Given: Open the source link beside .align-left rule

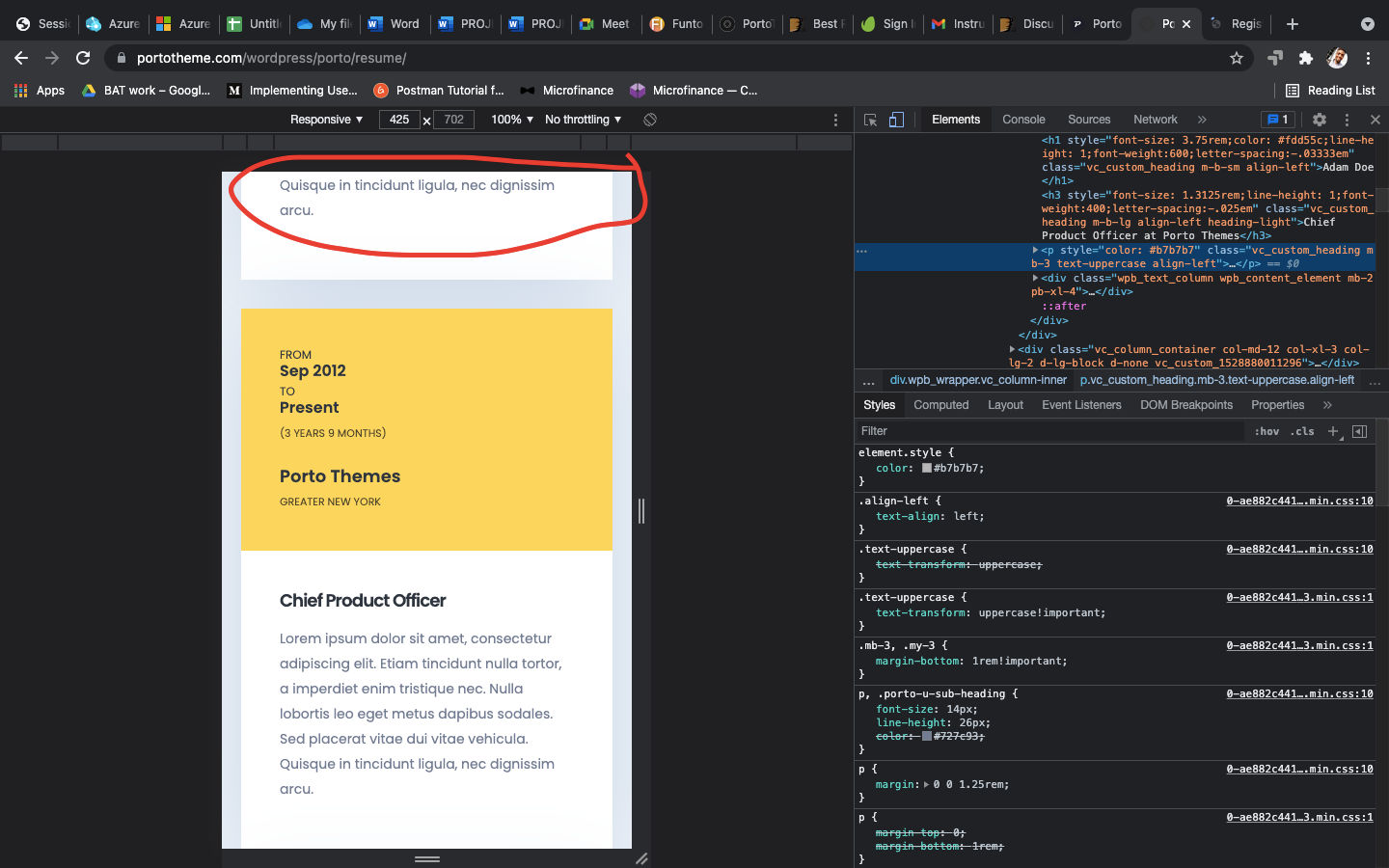Looking at the screenshot, I should tap(1299, 501).
